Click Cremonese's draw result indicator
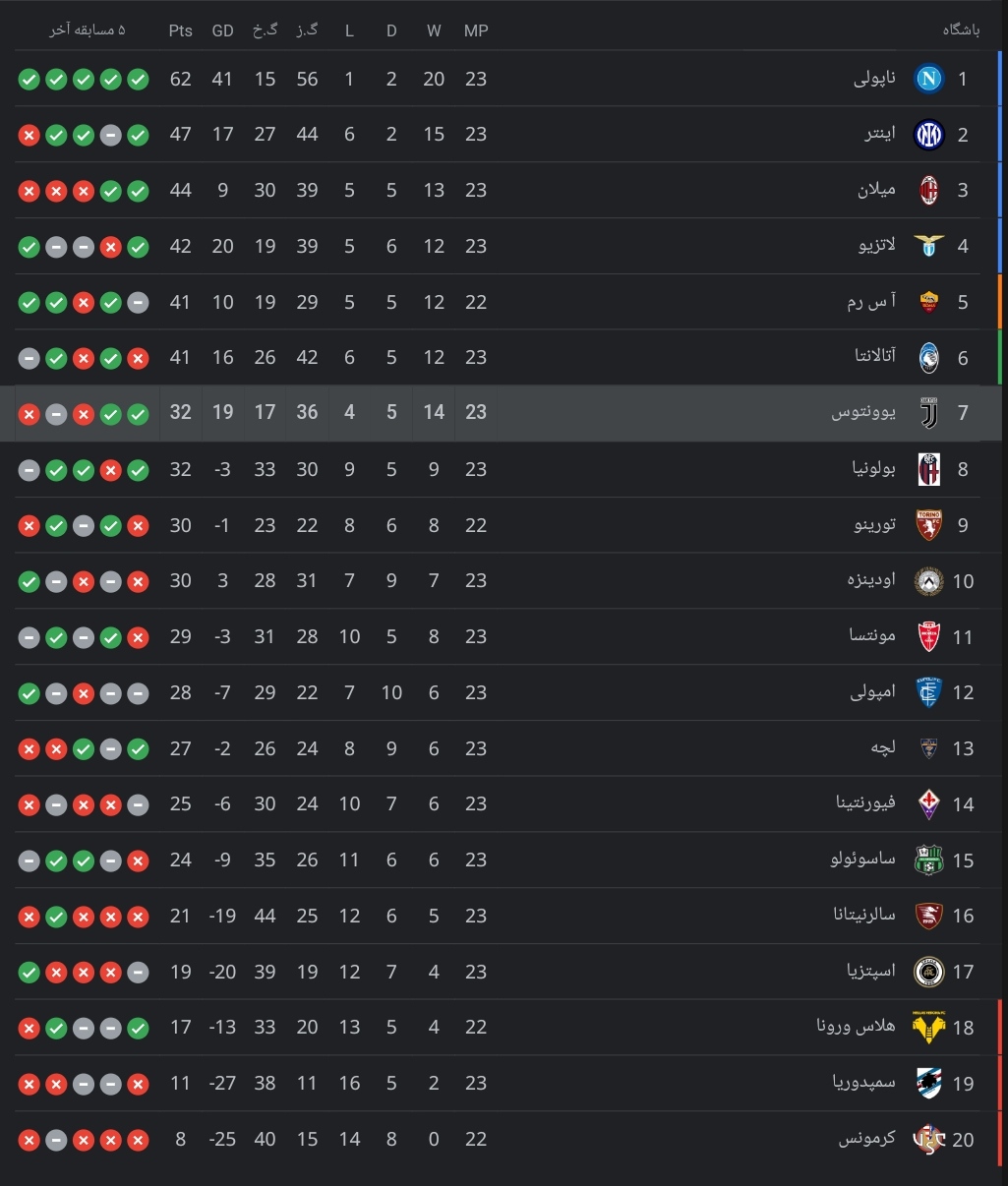Image resolution: width=1008 pixels, height=1186 pixels. click(56, 1140)
